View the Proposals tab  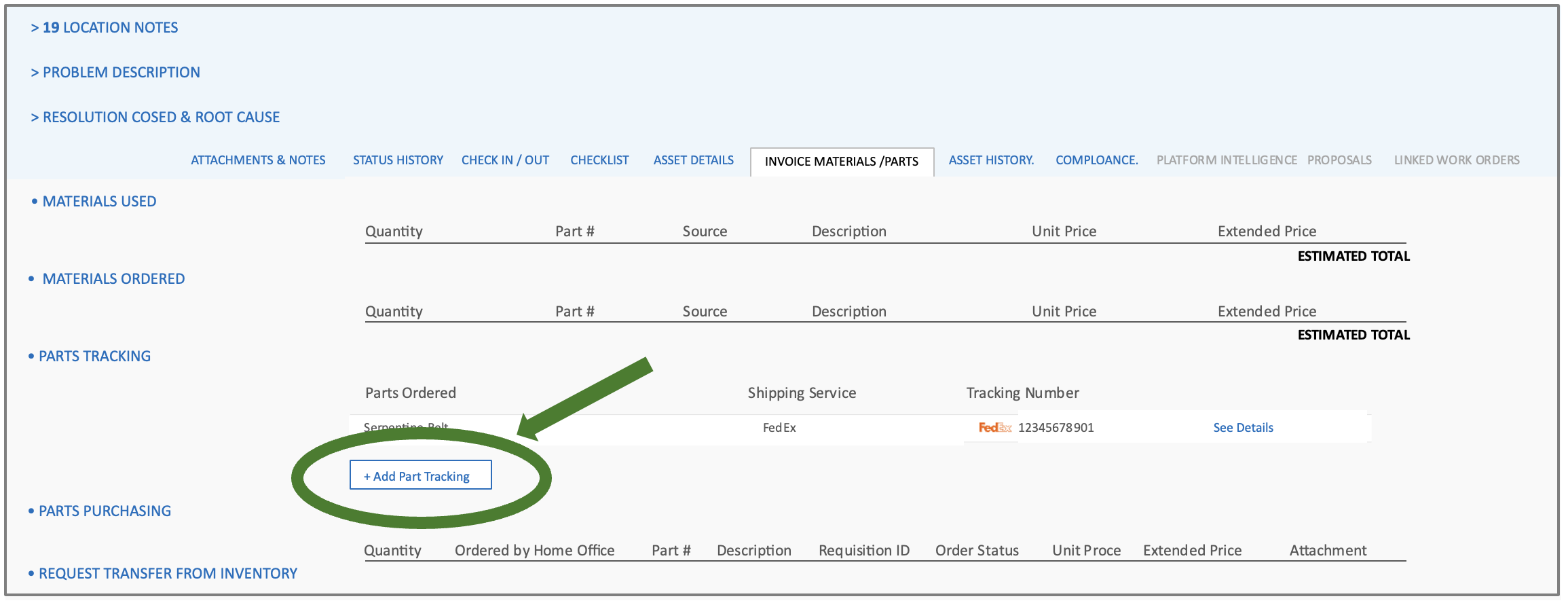(1339, 160)
